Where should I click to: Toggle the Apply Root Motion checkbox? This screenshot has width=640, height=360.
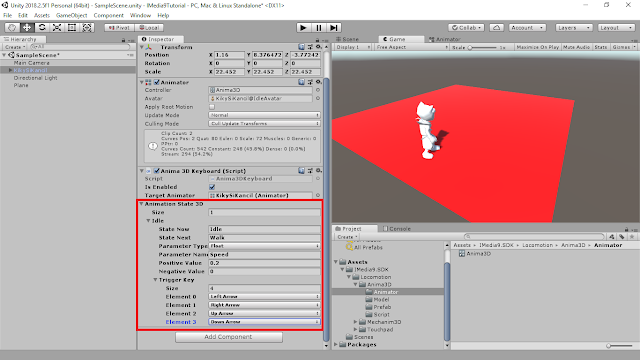pyautogui.click(x=212, y=107)
